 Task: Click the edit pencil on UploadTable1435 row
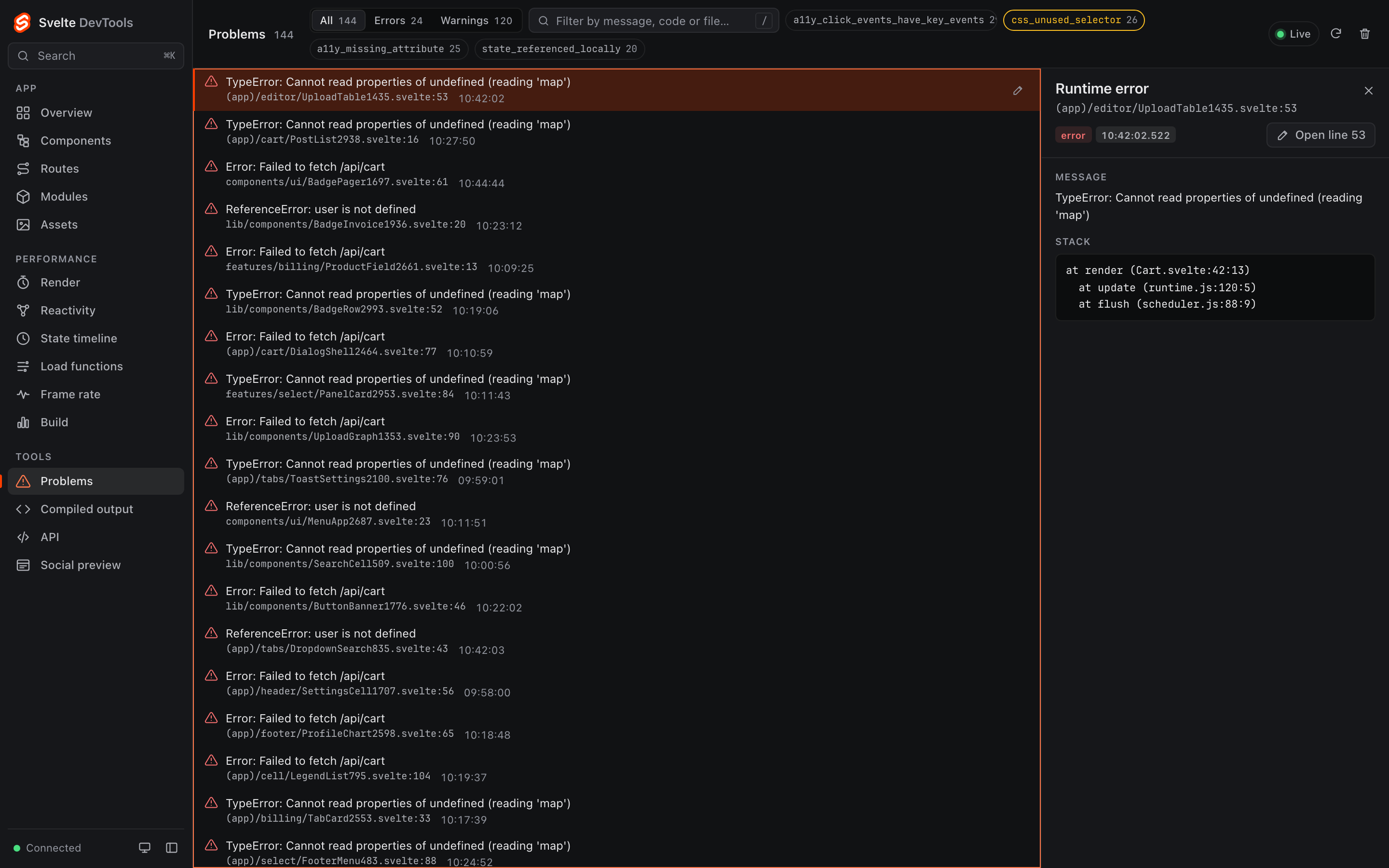coord(1018,90)
